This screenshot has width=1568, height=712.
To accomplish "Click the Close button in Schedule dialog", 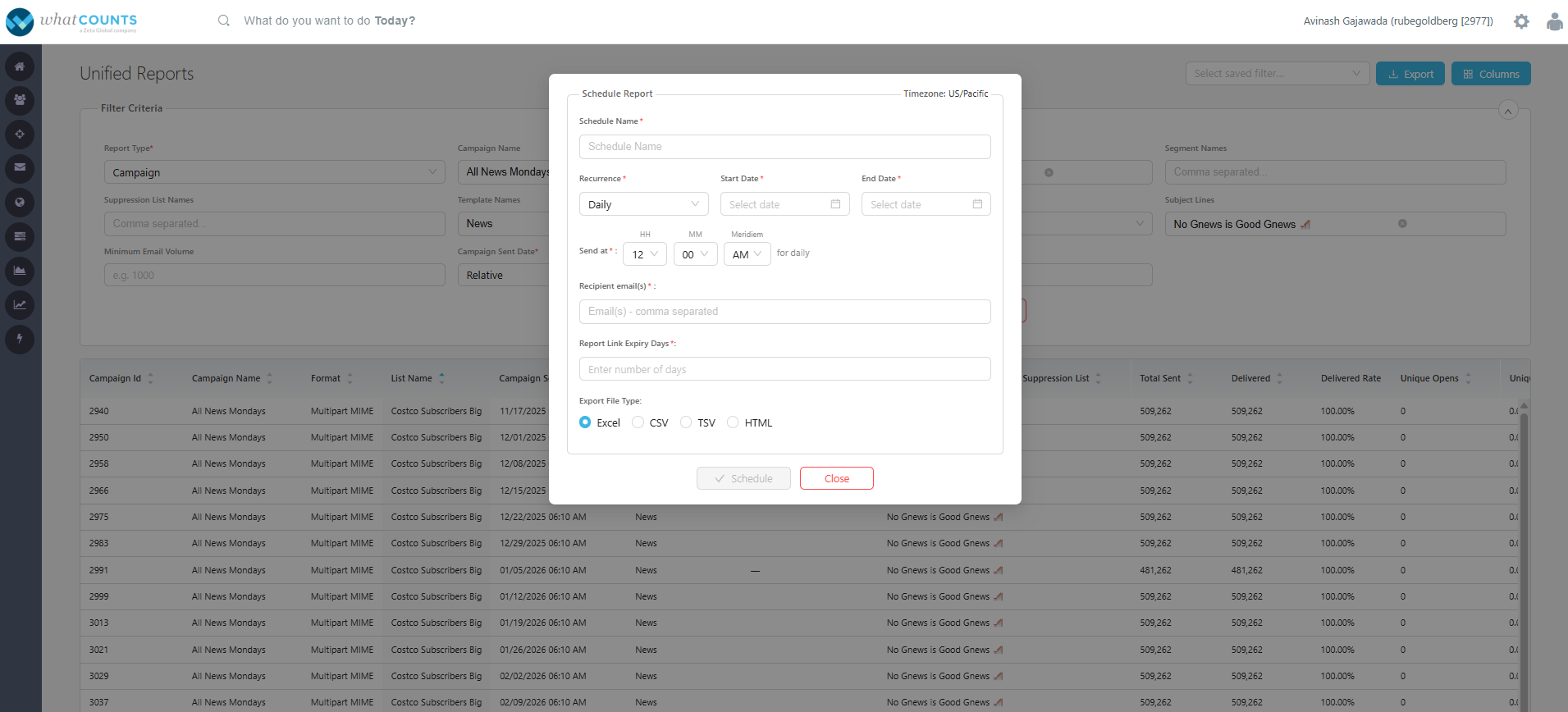I will click(836, 478).
